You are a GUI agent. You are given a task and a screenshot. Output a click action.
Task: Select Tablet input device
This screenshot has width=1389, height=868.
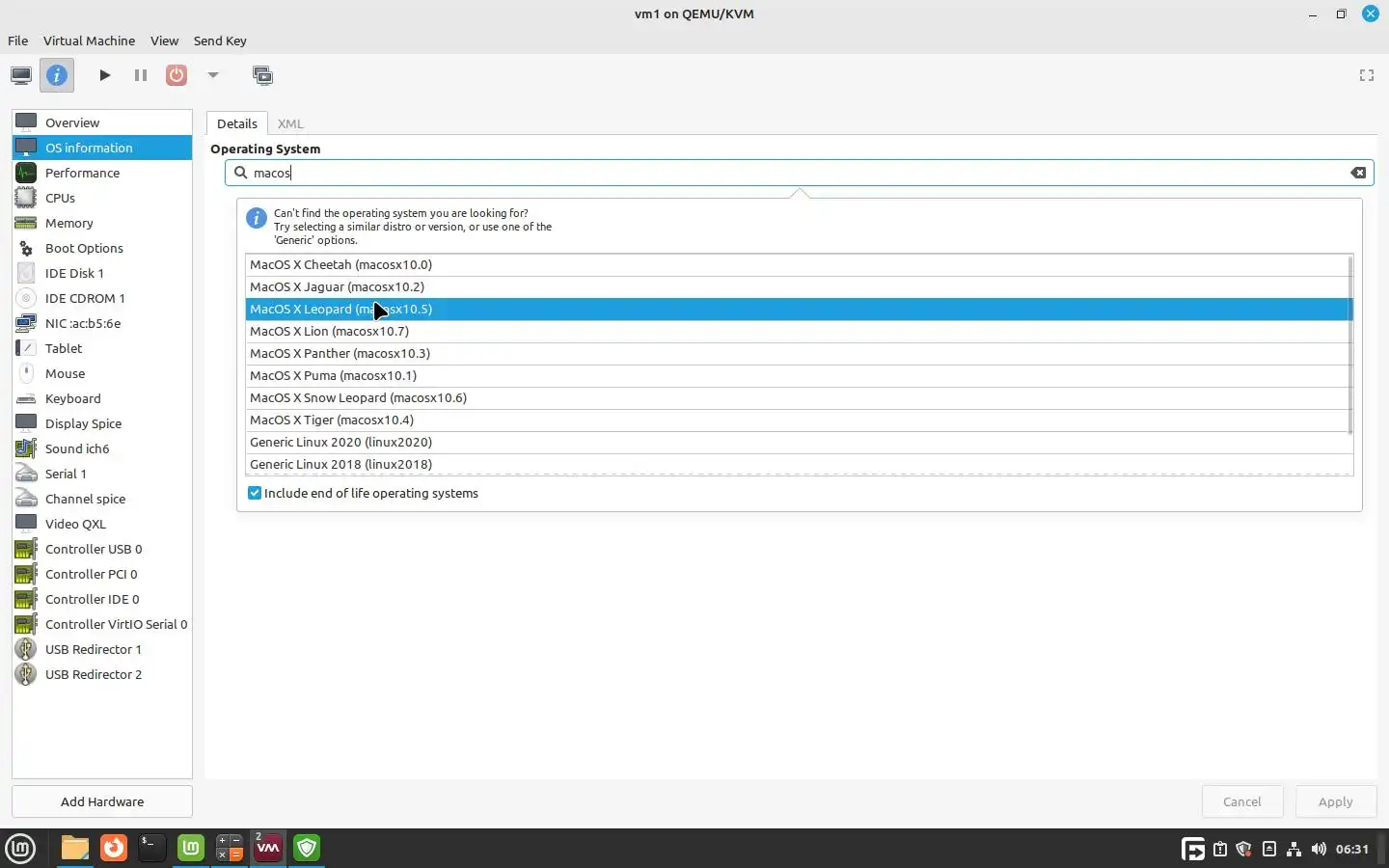[x=102, y=348]
